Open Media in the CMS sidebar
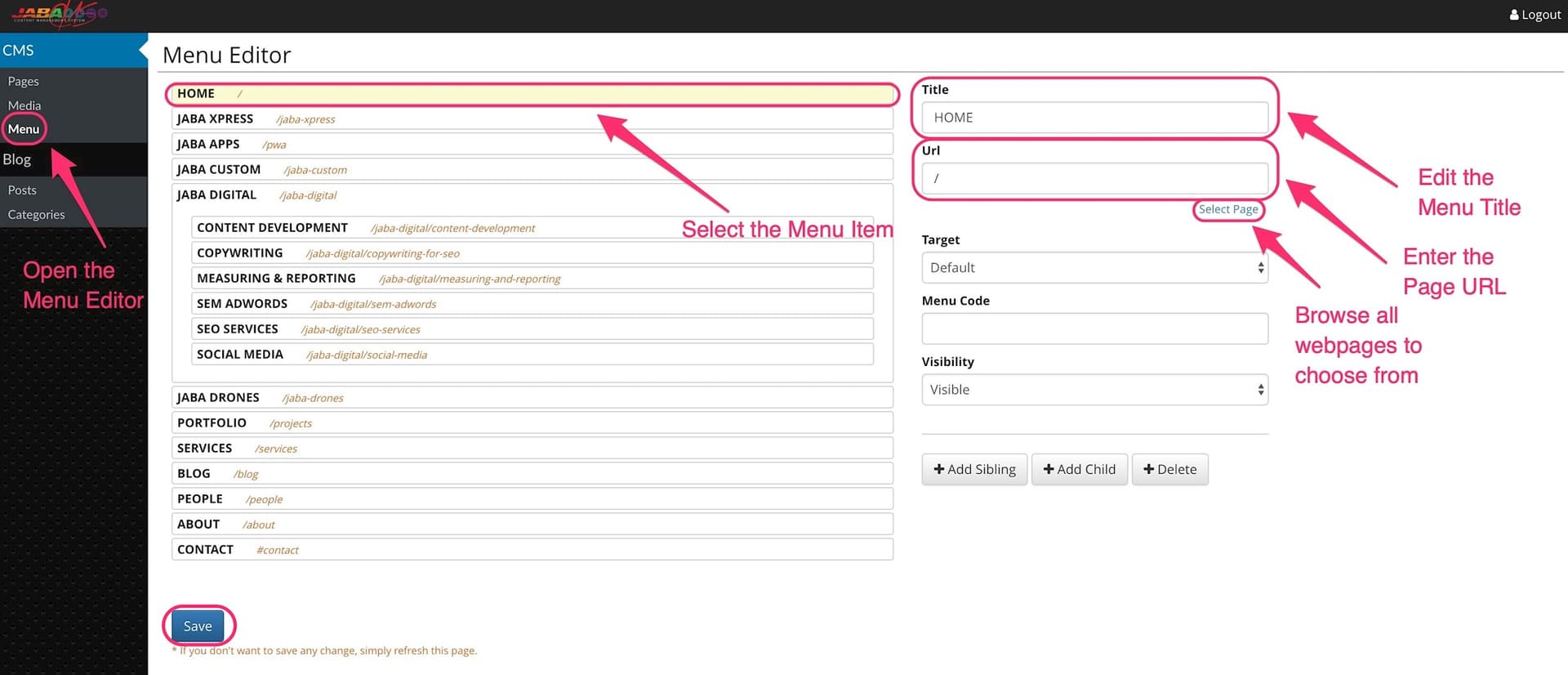The width and height of the screenshot is (1568, 675). 24,105
